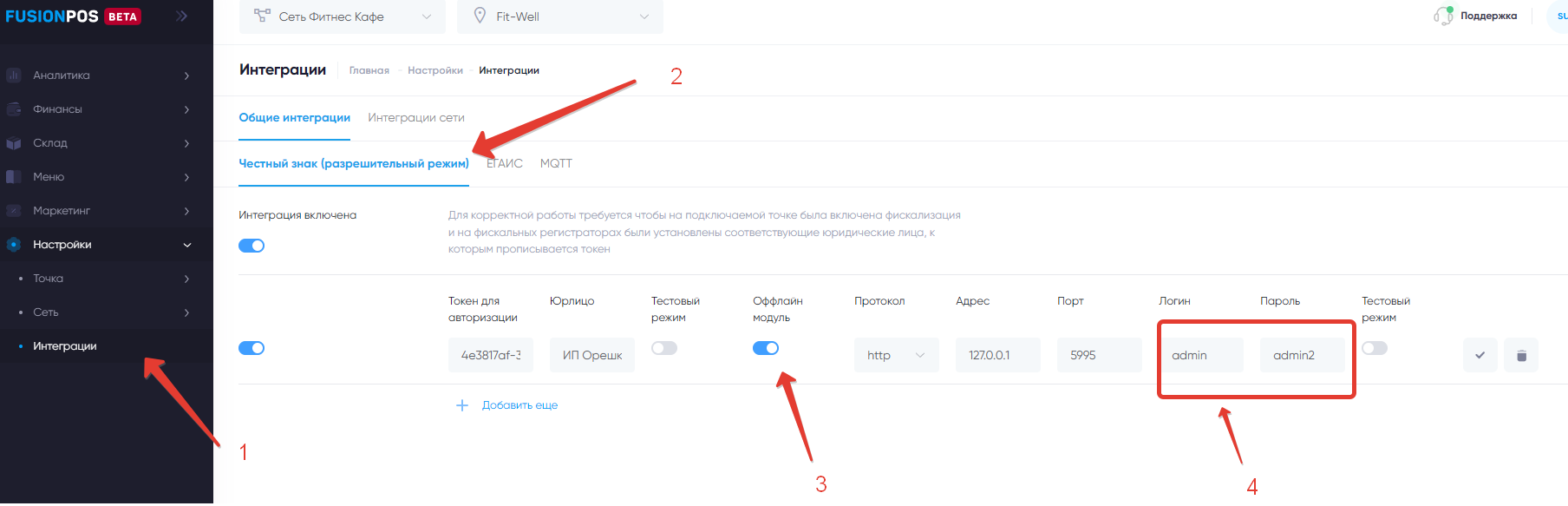Disable the Оффлайн модуль switch
Viewport: 1568px width, 506px height.
tap(766, 348)
